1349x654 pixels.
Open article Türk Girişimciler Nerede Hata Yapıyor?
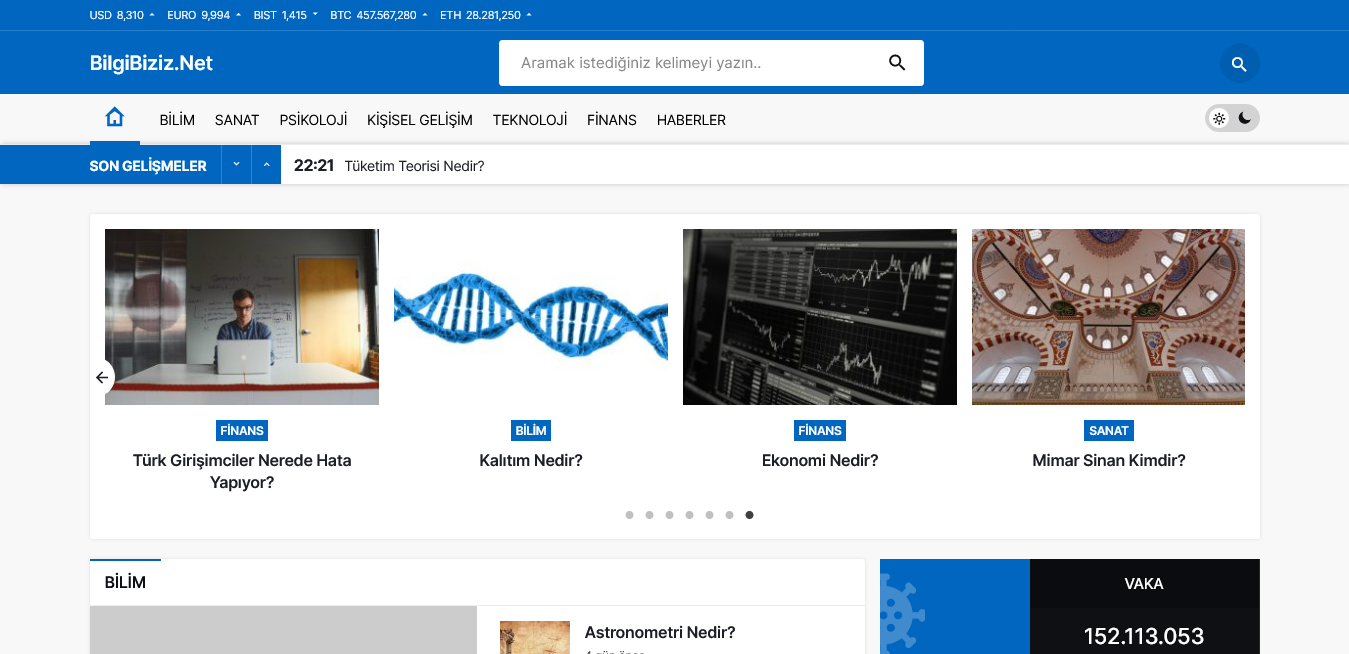242,471
